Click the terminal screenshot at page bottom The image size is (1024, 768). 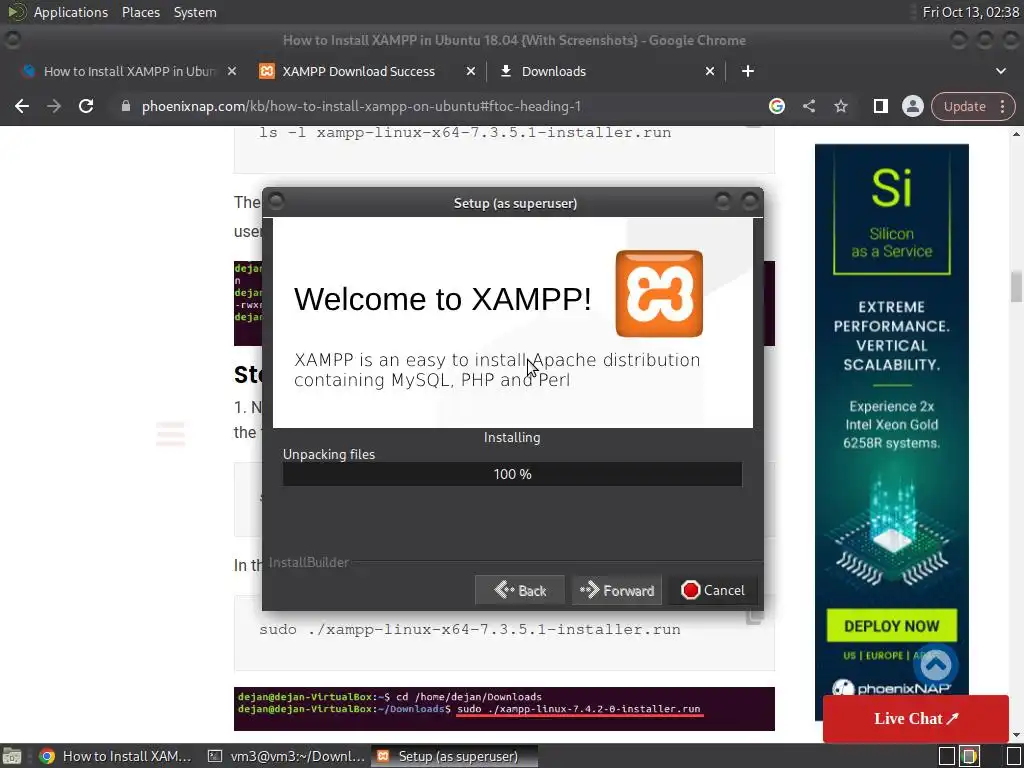504,709
